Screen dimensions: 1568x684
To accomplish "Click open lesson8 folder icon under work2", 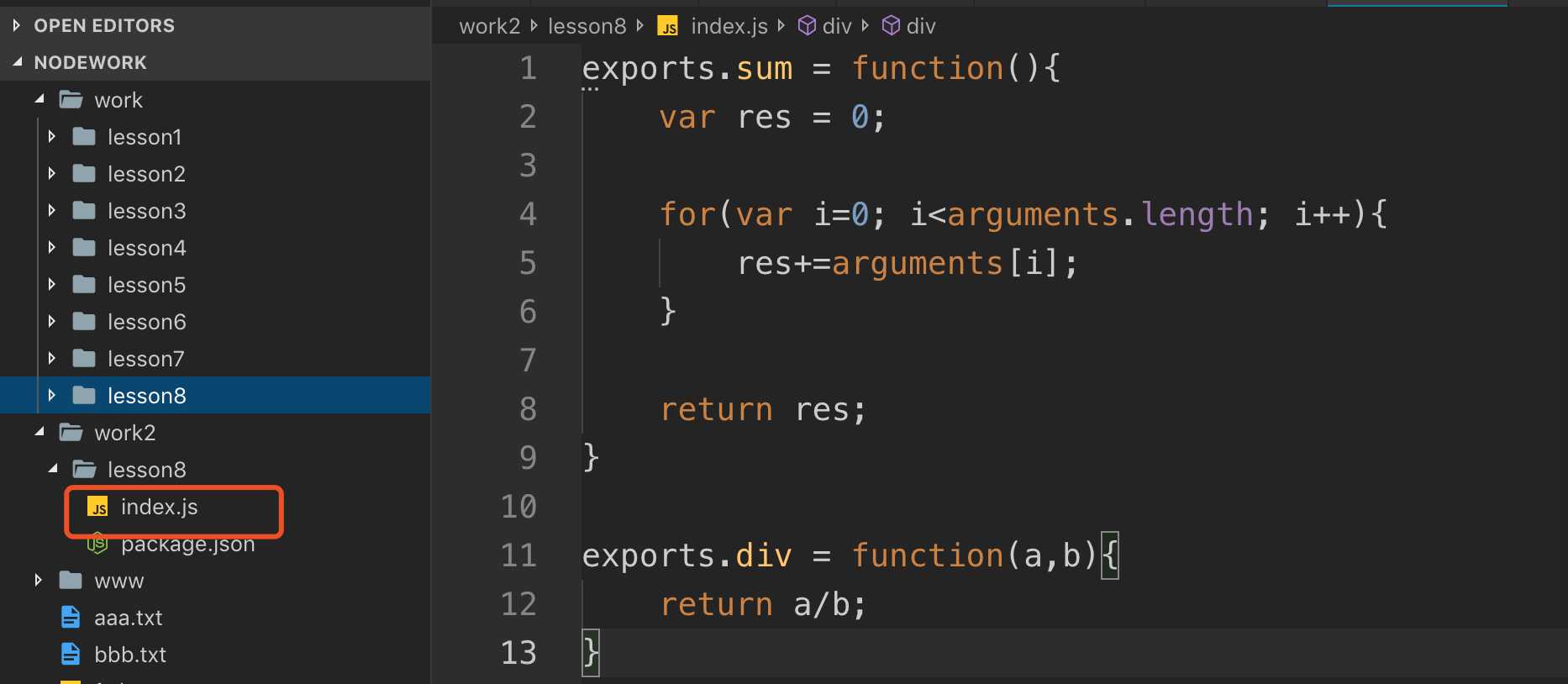I will pos(85,470).
